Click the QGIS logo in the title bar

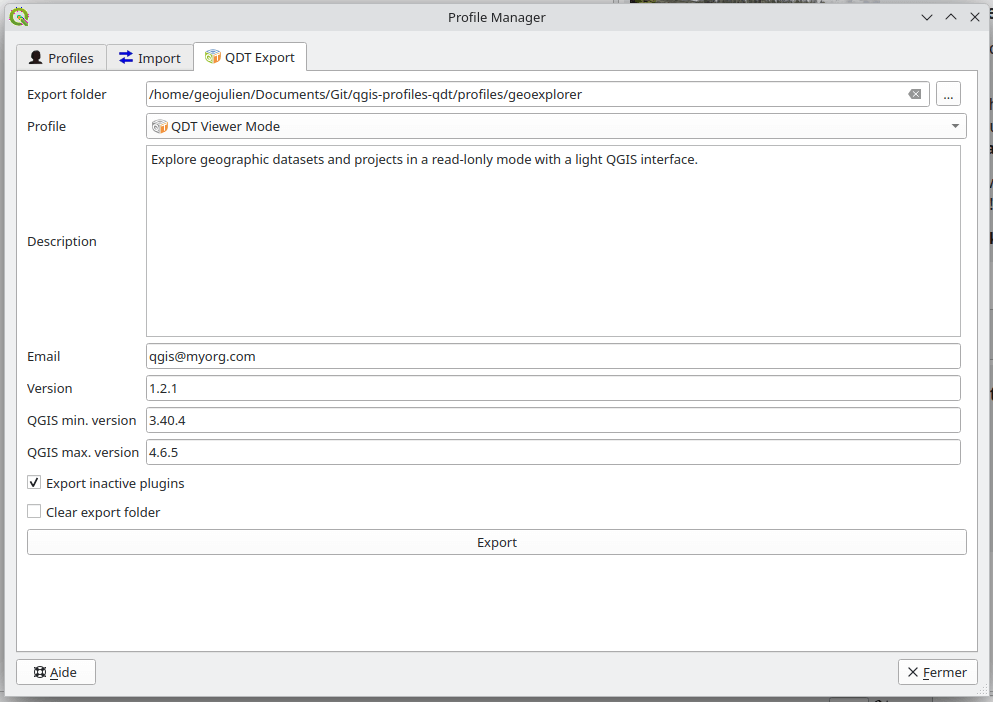(17, 16)
